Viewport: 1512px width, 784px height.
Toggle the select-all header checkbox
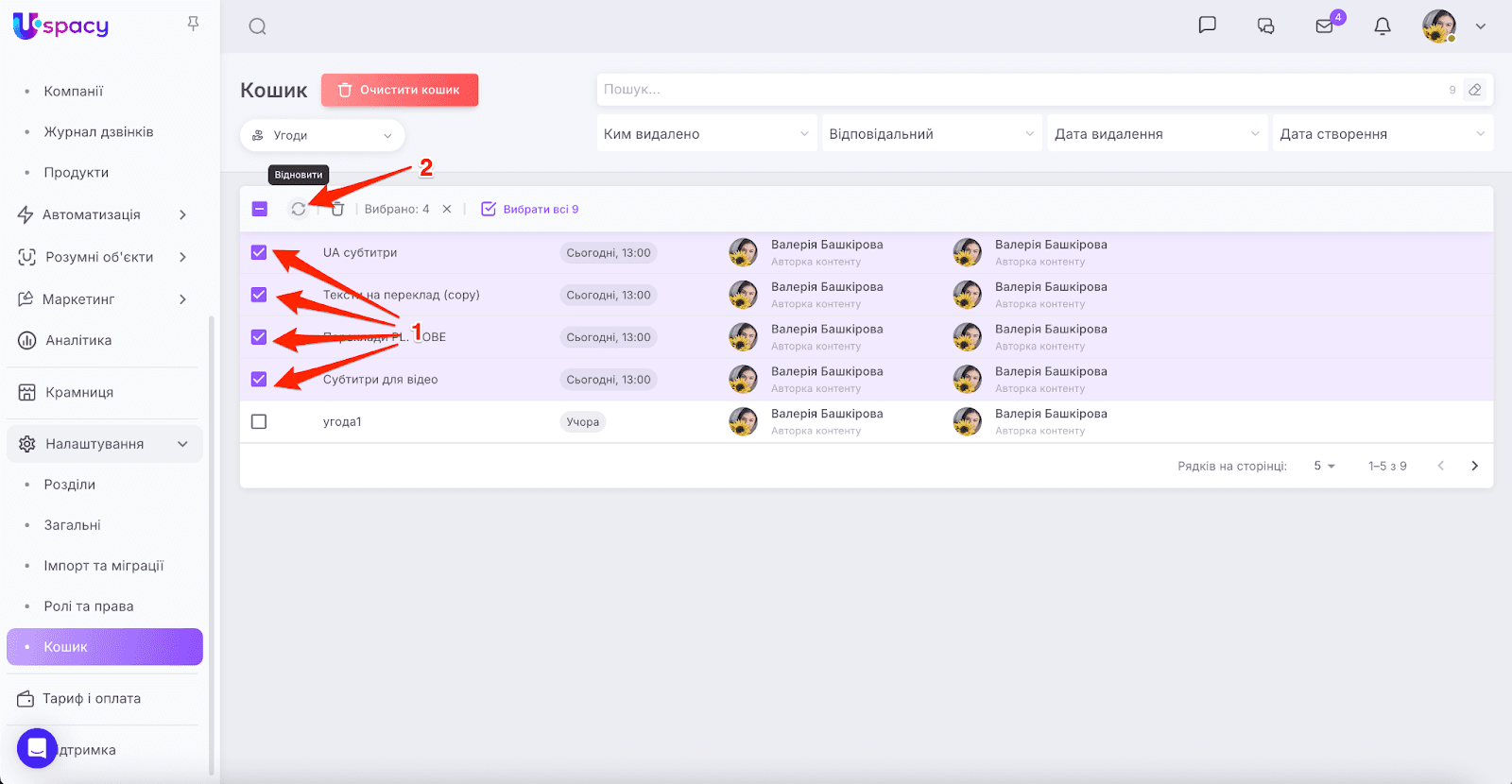(x=260, y=209)
